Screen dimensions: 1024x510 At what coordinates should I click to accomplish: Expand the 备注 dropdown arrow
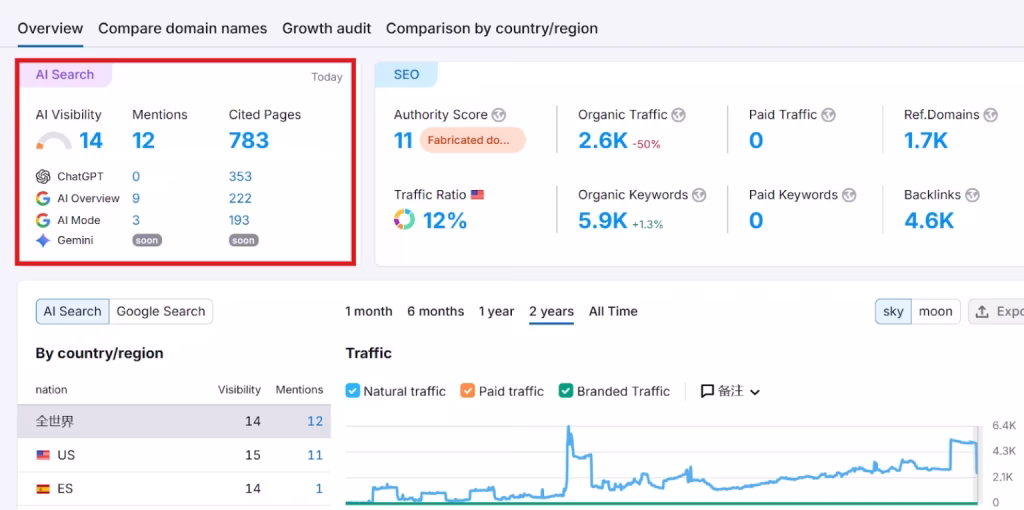pyautogui.click(x=755, y=392)
